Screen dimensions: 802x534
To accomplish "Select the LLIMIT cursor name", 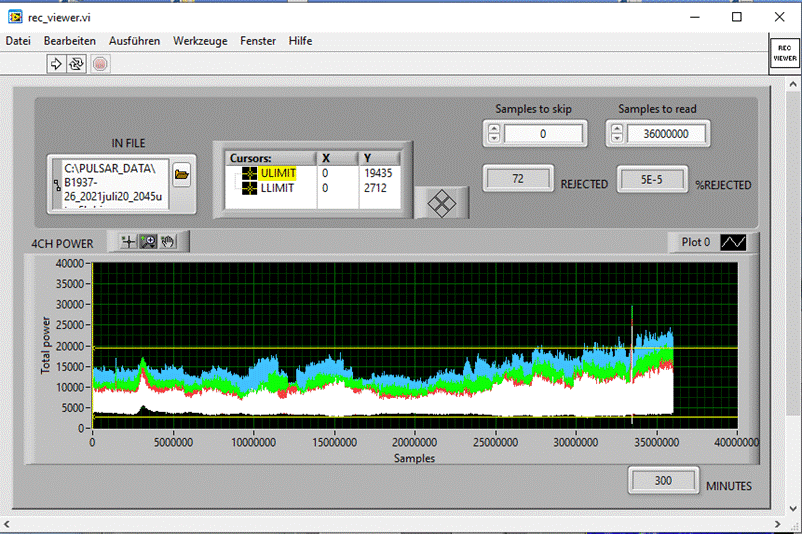I will click(277, 188).
